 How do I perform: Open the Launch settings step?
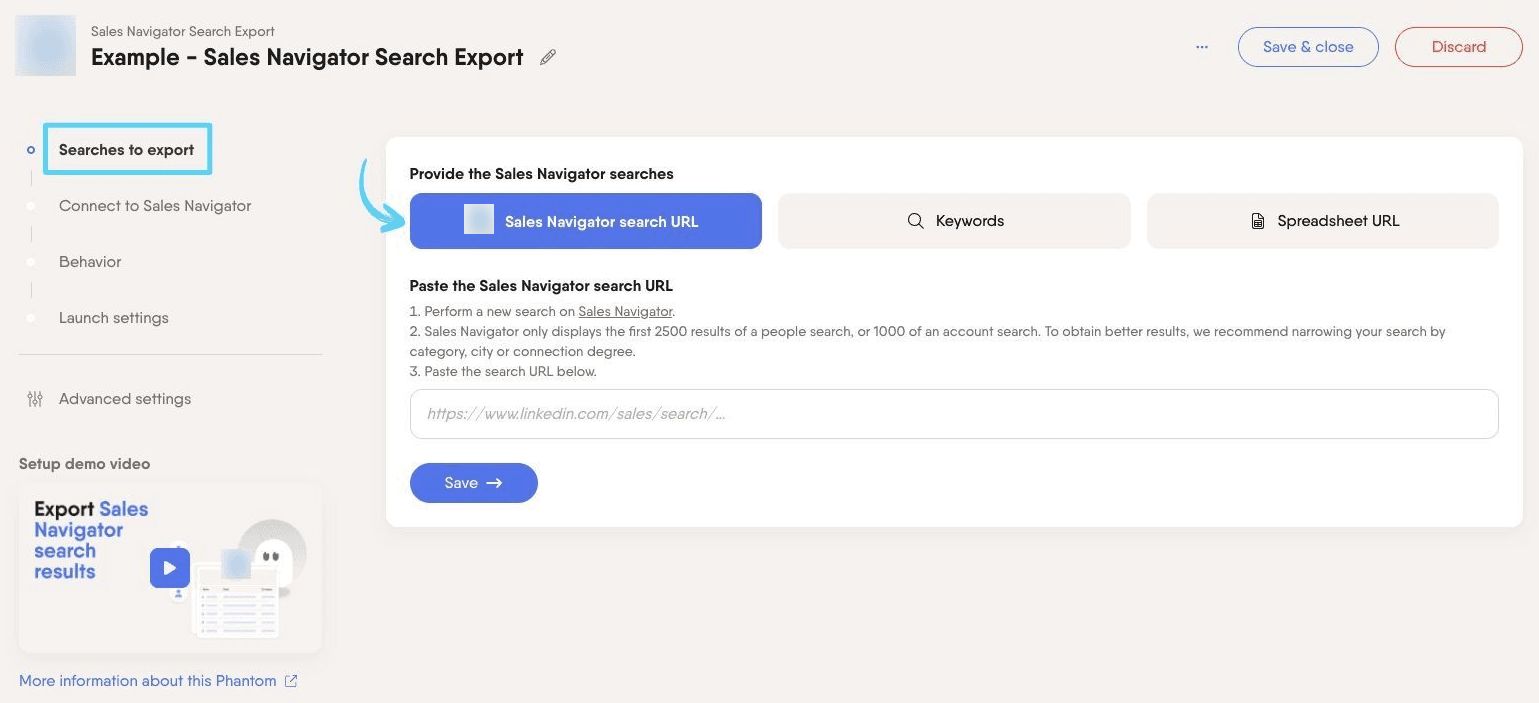(x=114, y=318)
